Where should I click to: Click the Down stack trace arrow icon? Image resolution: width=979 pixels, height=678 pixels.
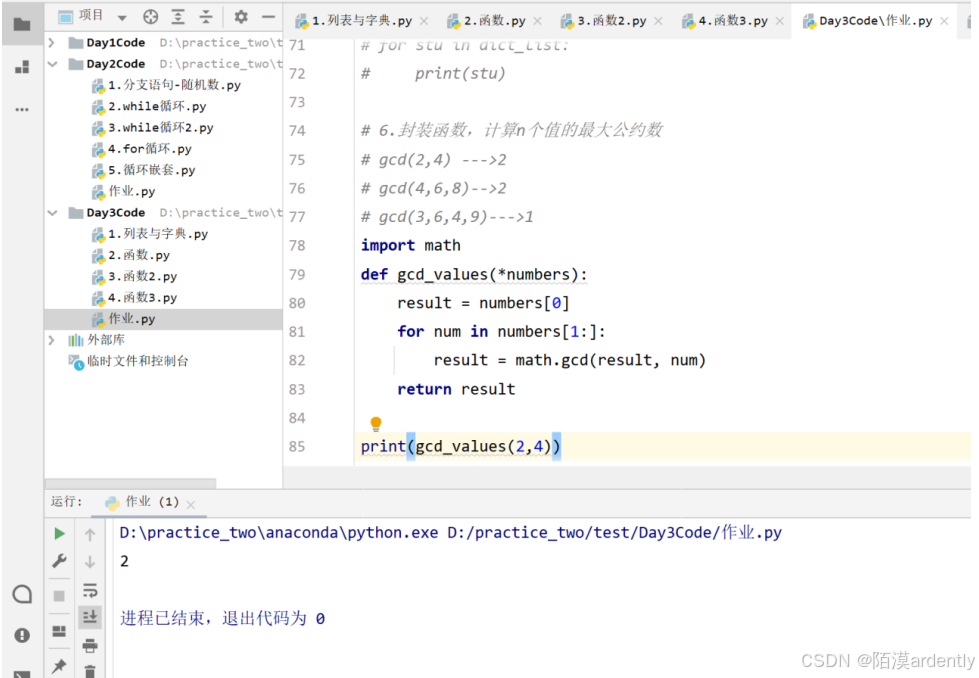tap(90, 562)
